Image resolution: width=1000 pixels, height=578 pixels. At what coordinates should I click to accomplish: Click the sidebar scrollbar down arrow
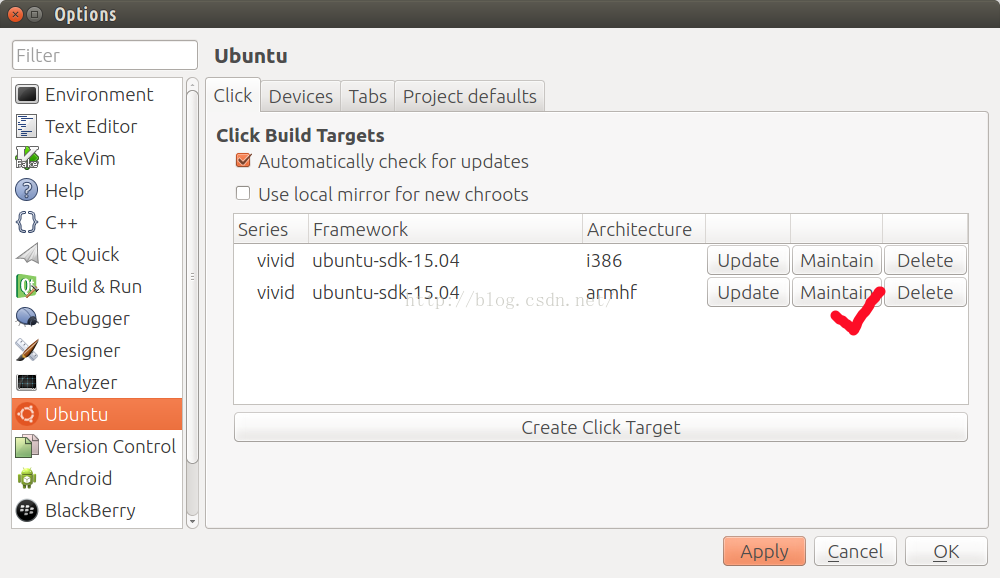pyautogui.click(x=192, y=521)
